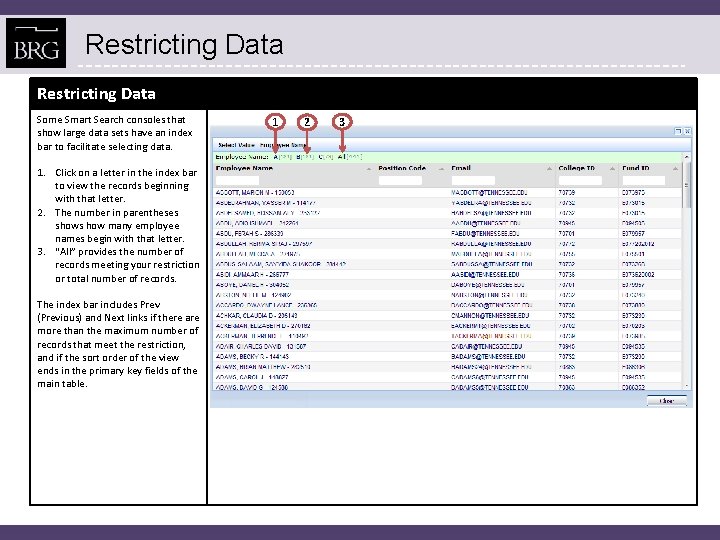
Task: Click index letter C in index bar
Action: (321, 157)
